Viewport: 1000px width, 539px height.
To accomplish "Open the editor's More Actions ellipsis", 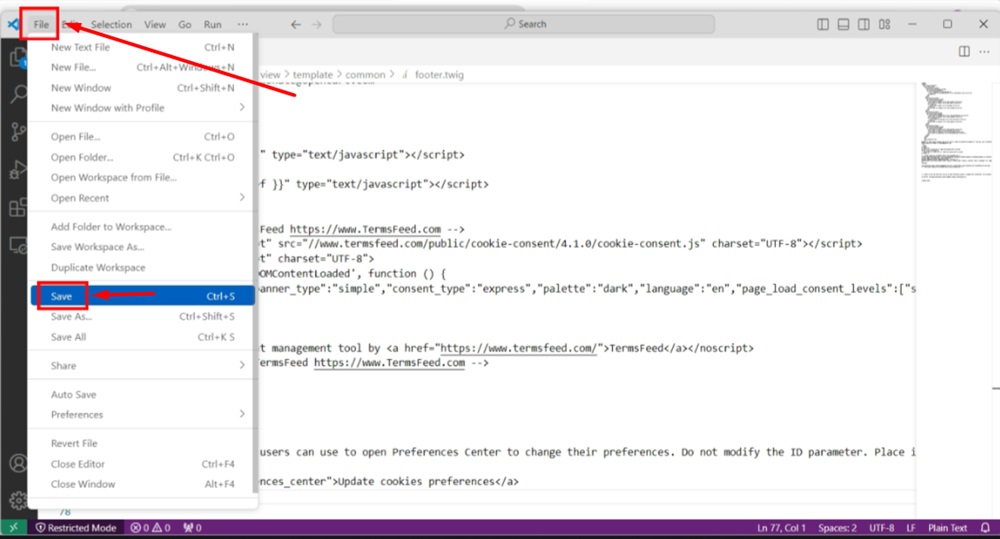I will 984,51.
